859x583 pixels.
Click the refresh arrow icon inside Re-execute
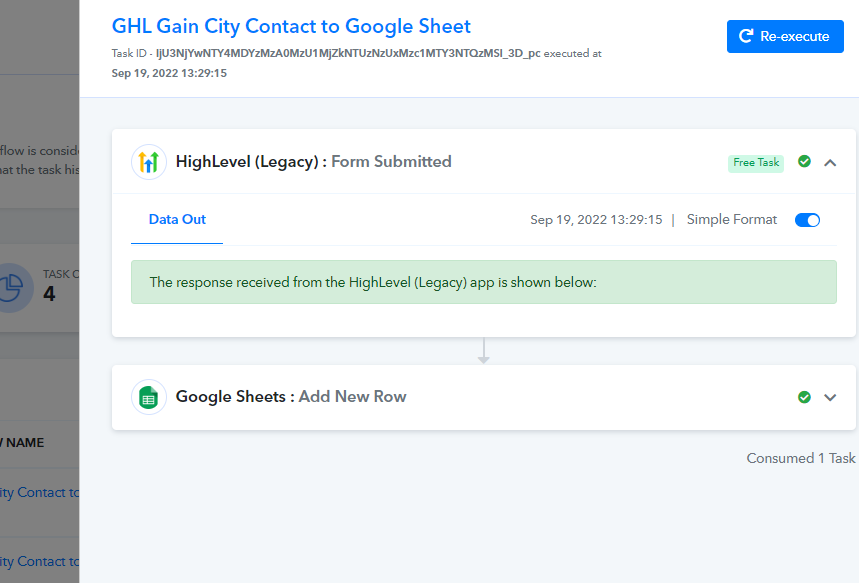(746, 36)
